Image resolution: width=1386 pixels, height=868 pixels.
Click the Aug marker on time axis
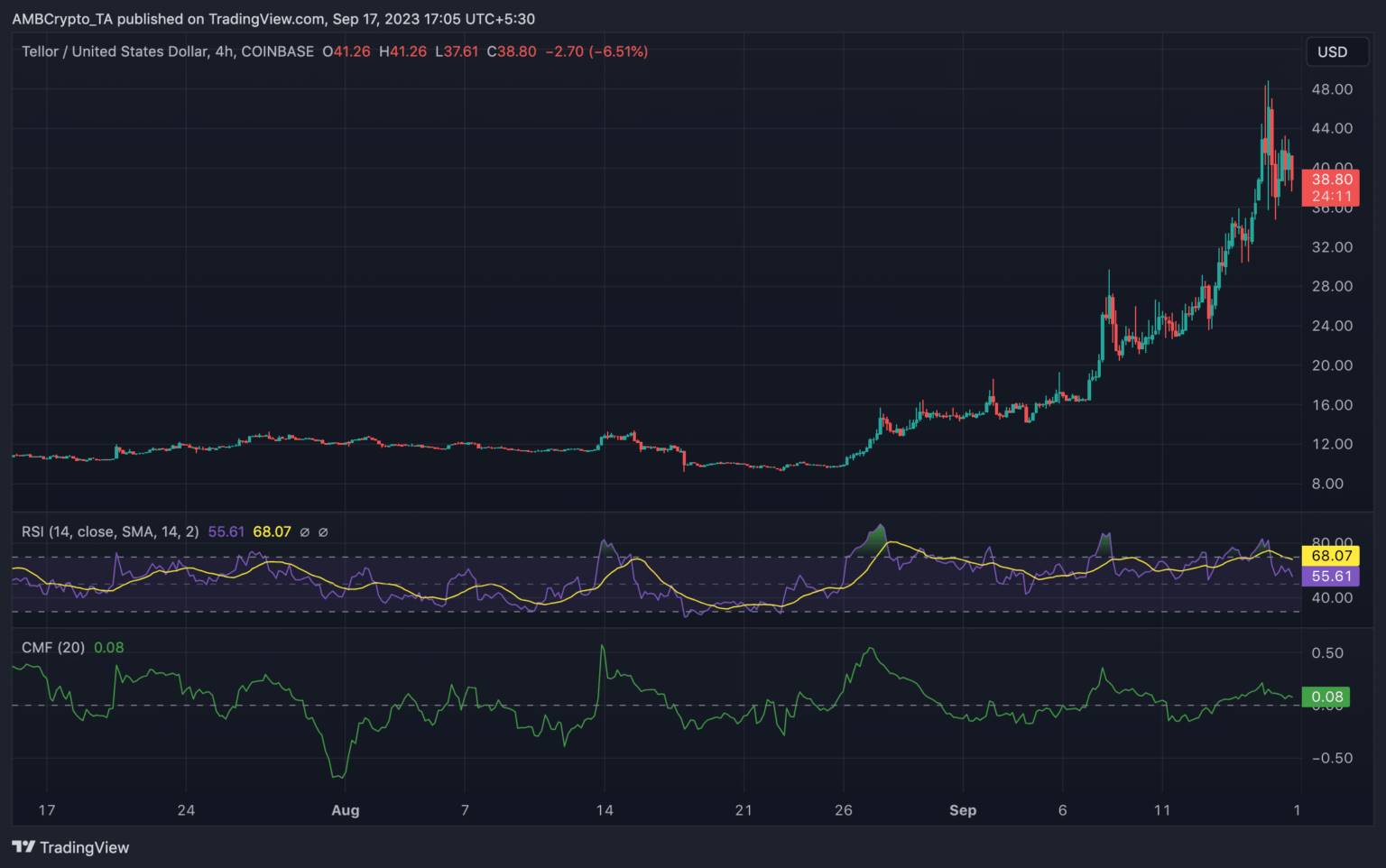345,810
